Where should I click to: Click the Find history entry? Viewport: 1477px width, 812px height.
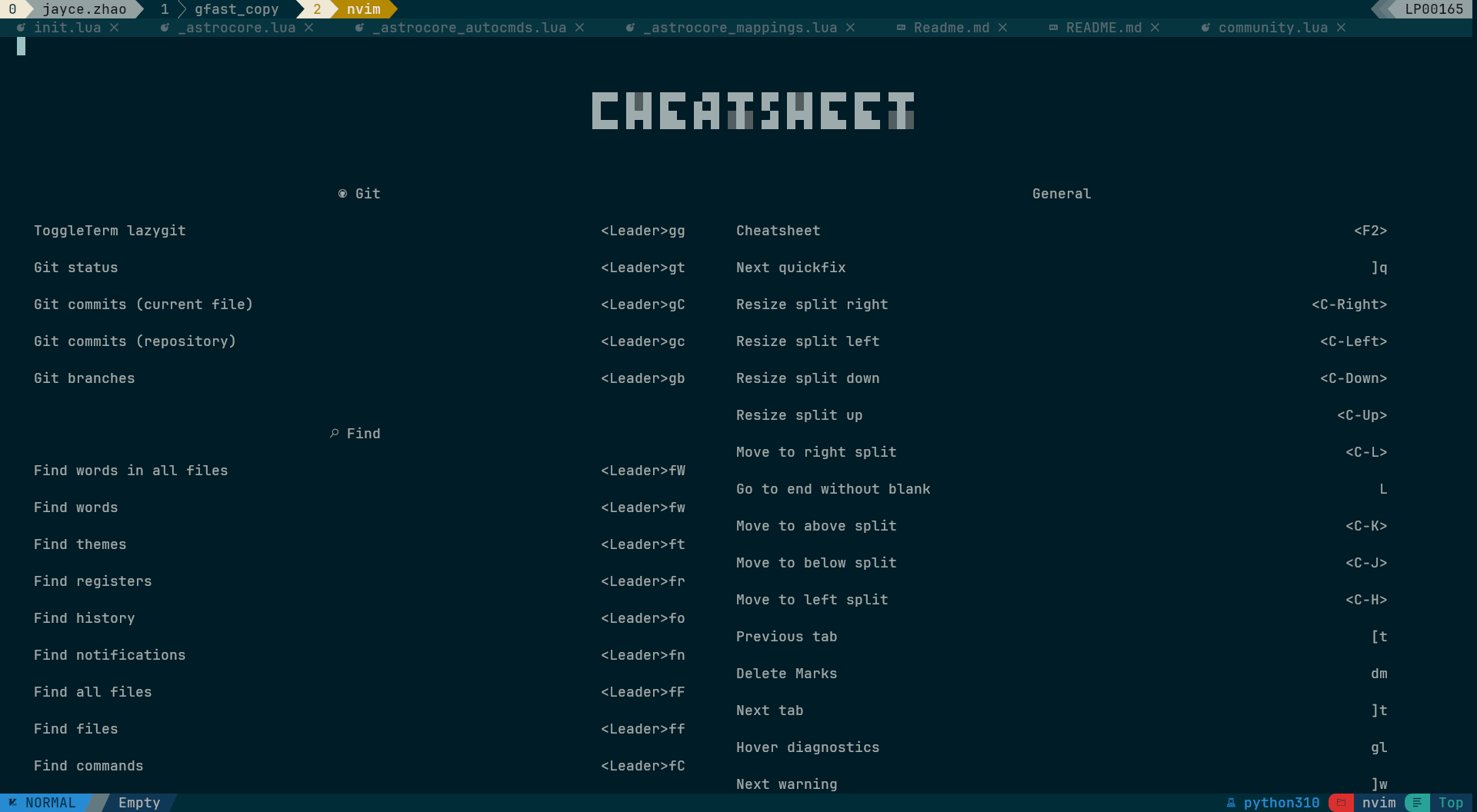tap(85, 618)
